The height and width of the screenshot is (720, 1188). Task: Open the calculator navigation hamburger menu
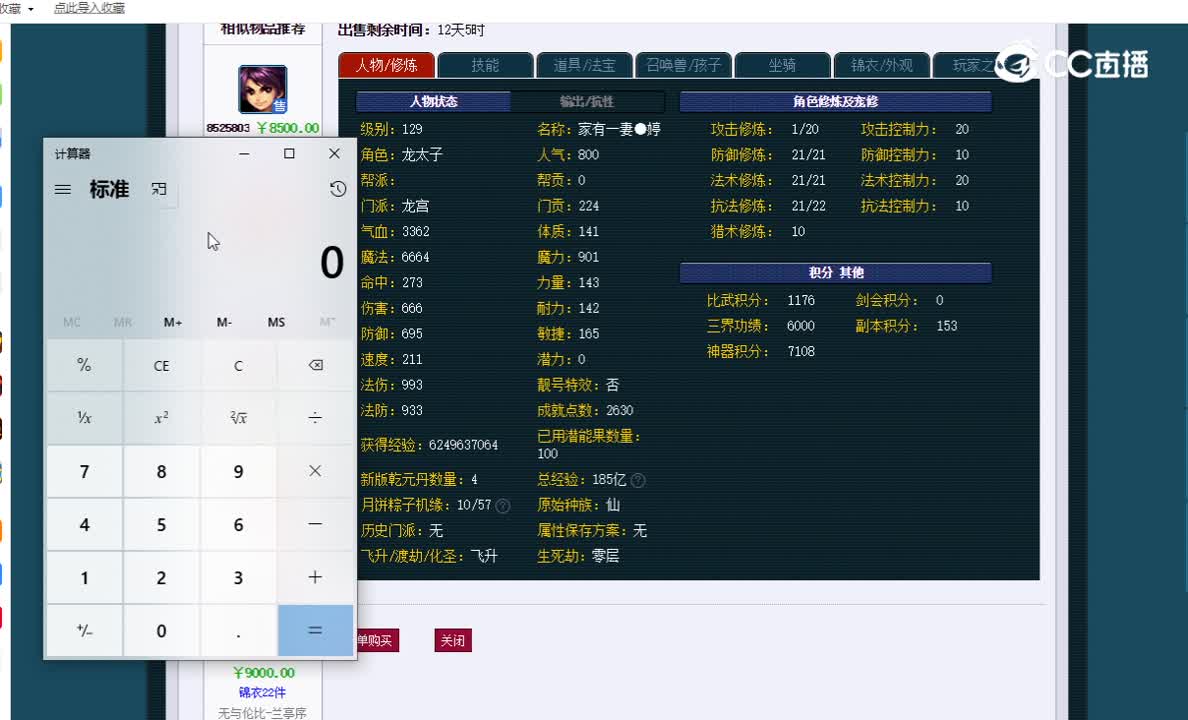[x=63, y=189]
